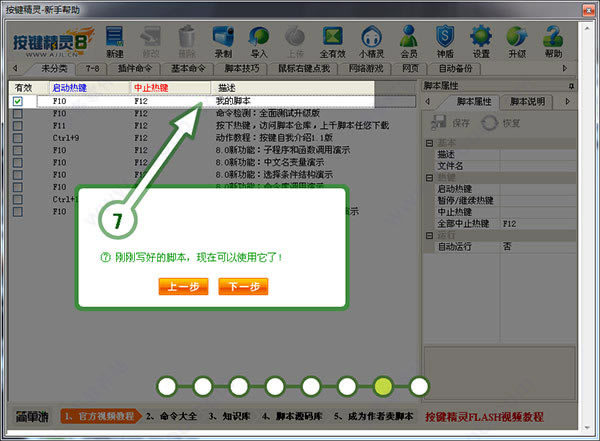Switch to the 网络游戏 tab
The height and width of the screenshot is (441, 600).
[366, 69]
